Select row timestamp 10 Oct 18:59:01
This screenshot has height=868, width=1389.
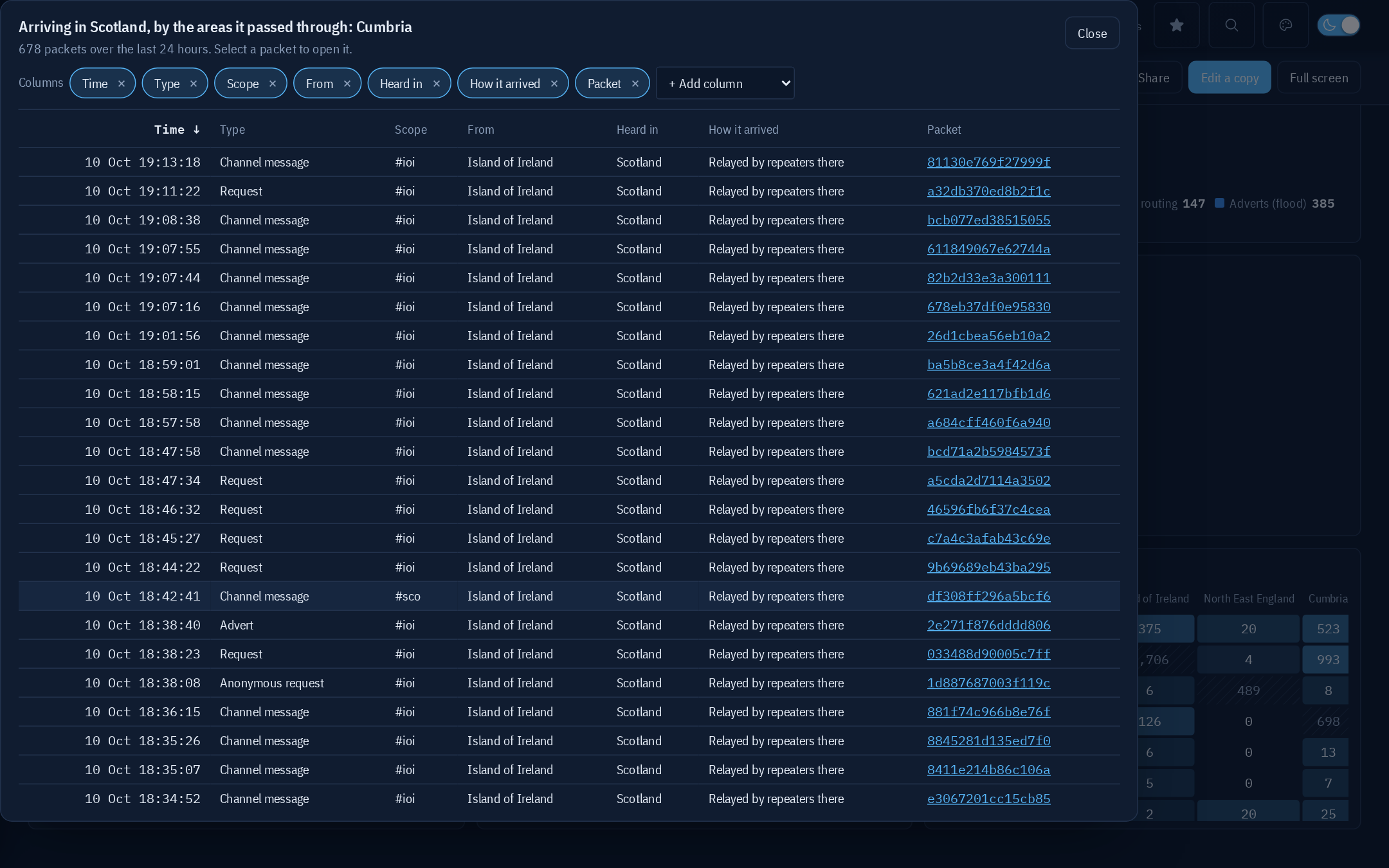coord(143,365)
